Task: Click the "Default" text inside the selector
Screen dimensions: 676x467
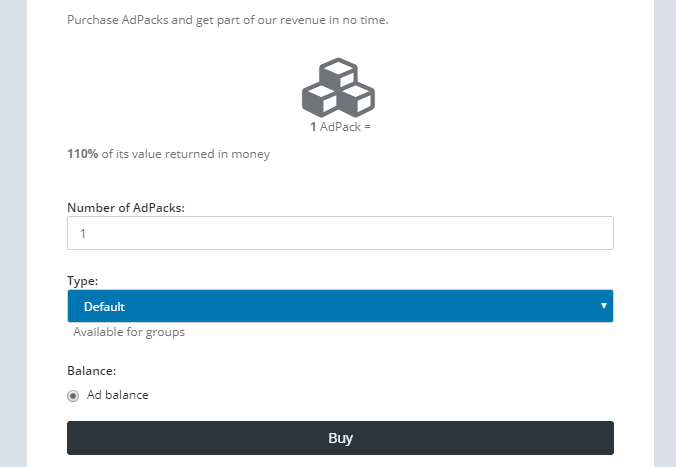Action: pyautogui.click(x=104, y=307)
